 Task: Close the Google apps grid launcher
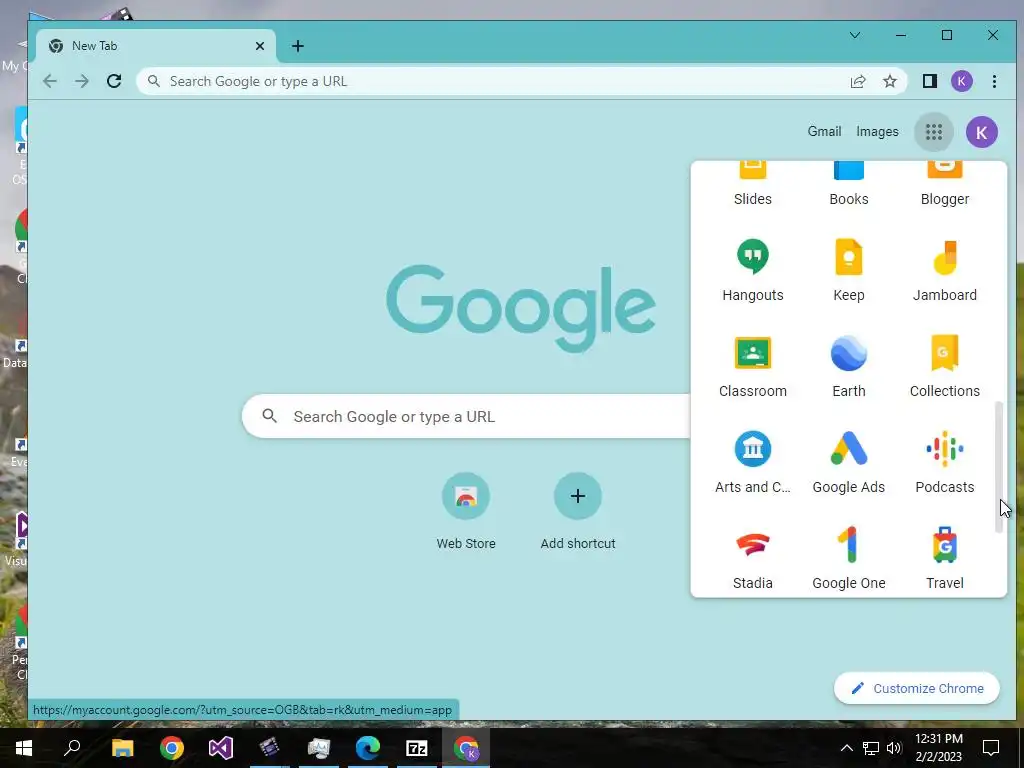[934, 132]
